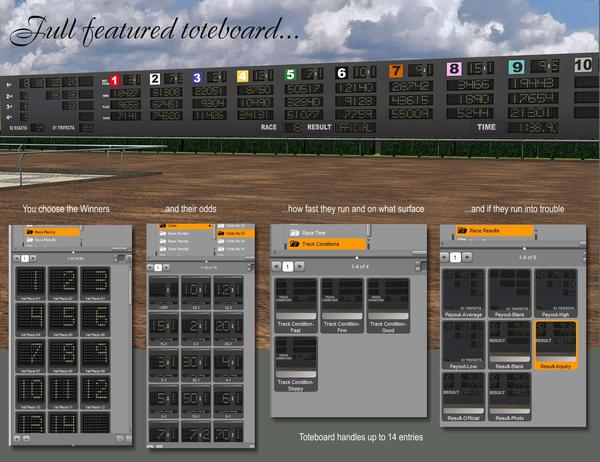Select the 15:1 odds thumbnail
This screenshot has width=600, height=462.
[x=164, y=329]
